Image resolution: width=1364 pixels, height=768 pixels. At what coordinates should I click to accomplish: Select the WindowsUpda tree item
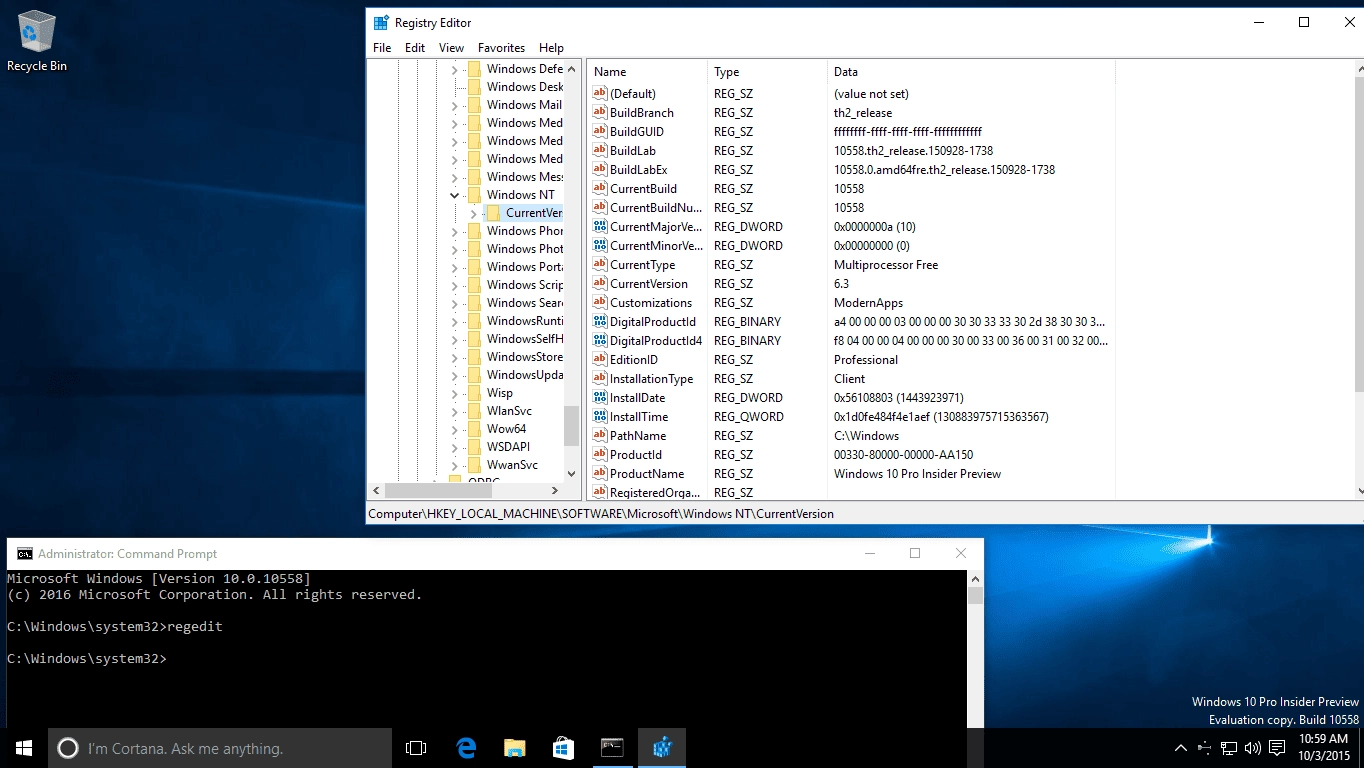(524, 375)
